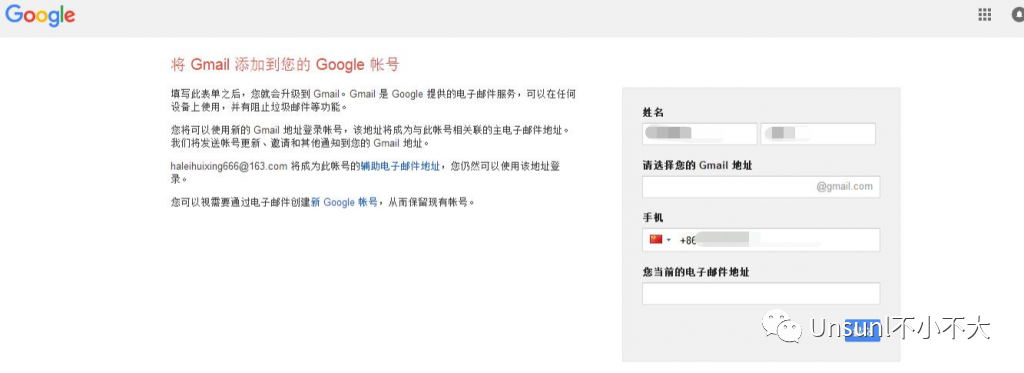
Task: Click the 姓名 label
Action: tap(653, 112)
